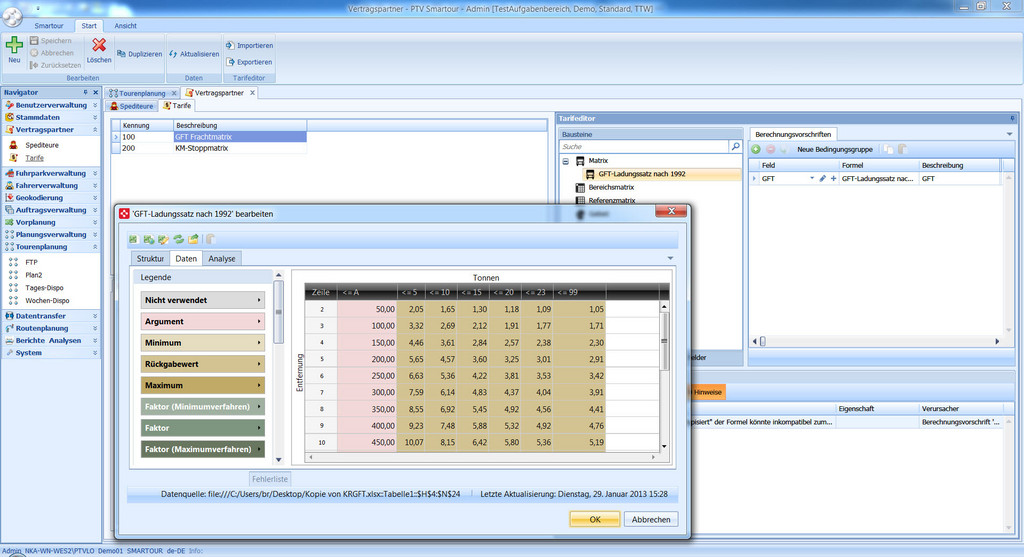Click the Suche field in Bausteine

click(x=644, y=146)
